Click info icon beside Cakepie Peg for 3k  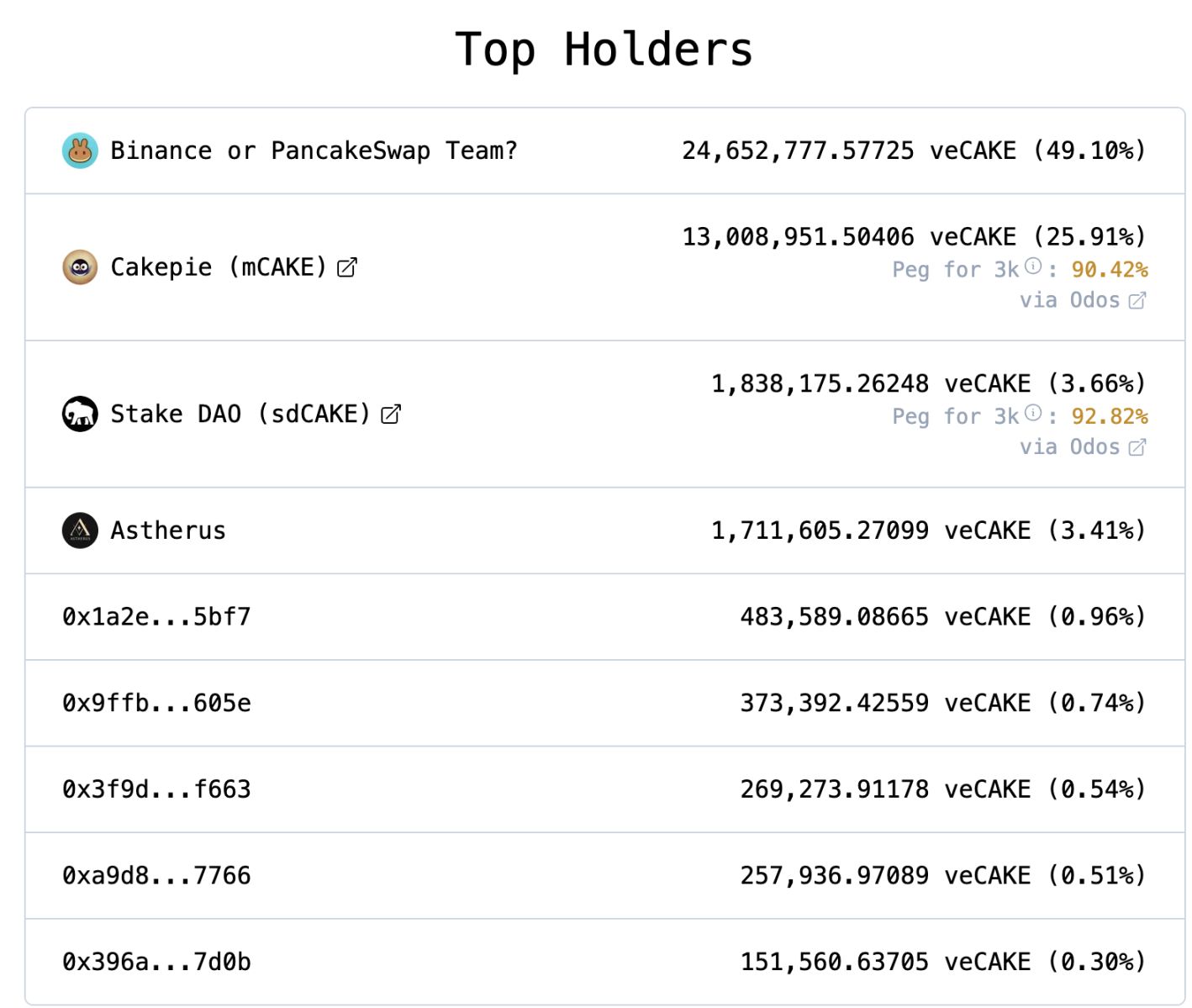[x=1033, y=267]
